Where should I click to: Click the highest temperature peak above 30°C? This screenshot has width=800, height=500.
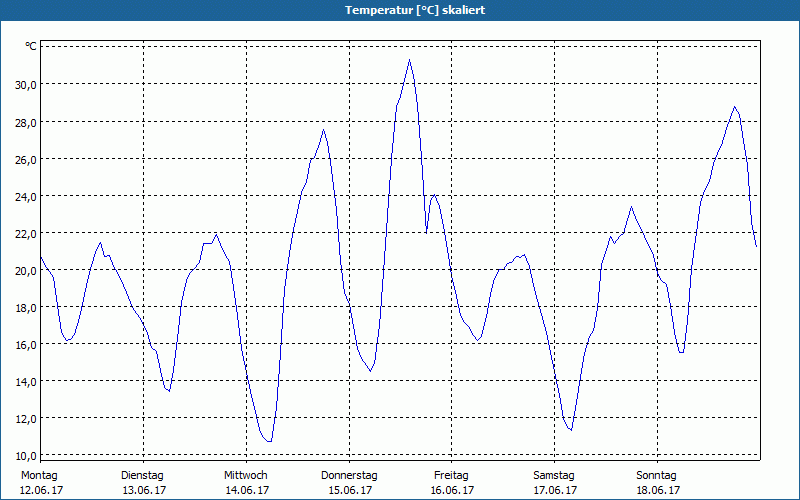(409, 60)
